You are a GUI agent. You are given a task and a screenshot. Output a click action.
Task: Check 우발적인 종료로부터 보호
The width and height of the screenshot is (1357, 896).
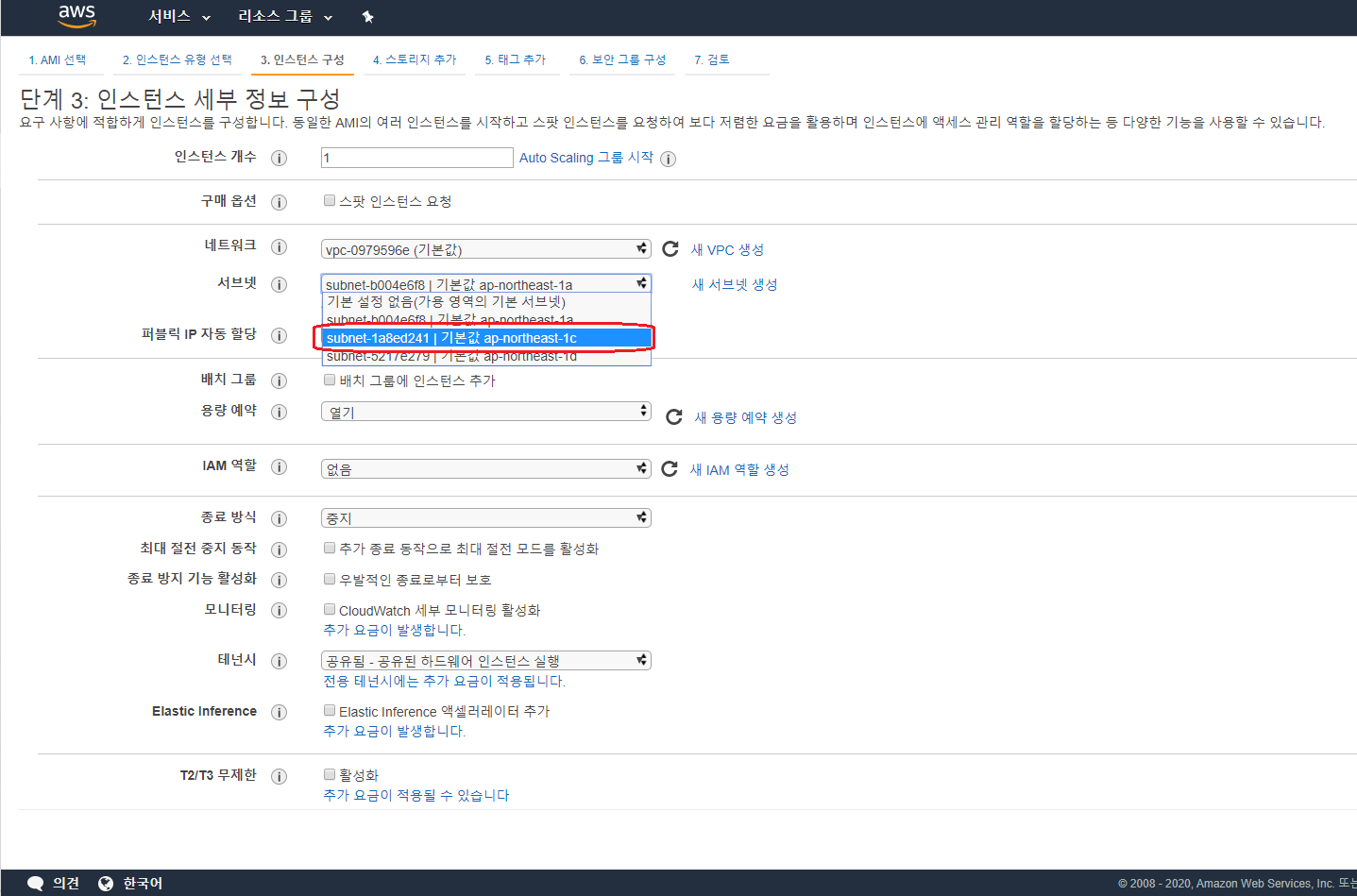pyautogui.click(x=330, y=579)
